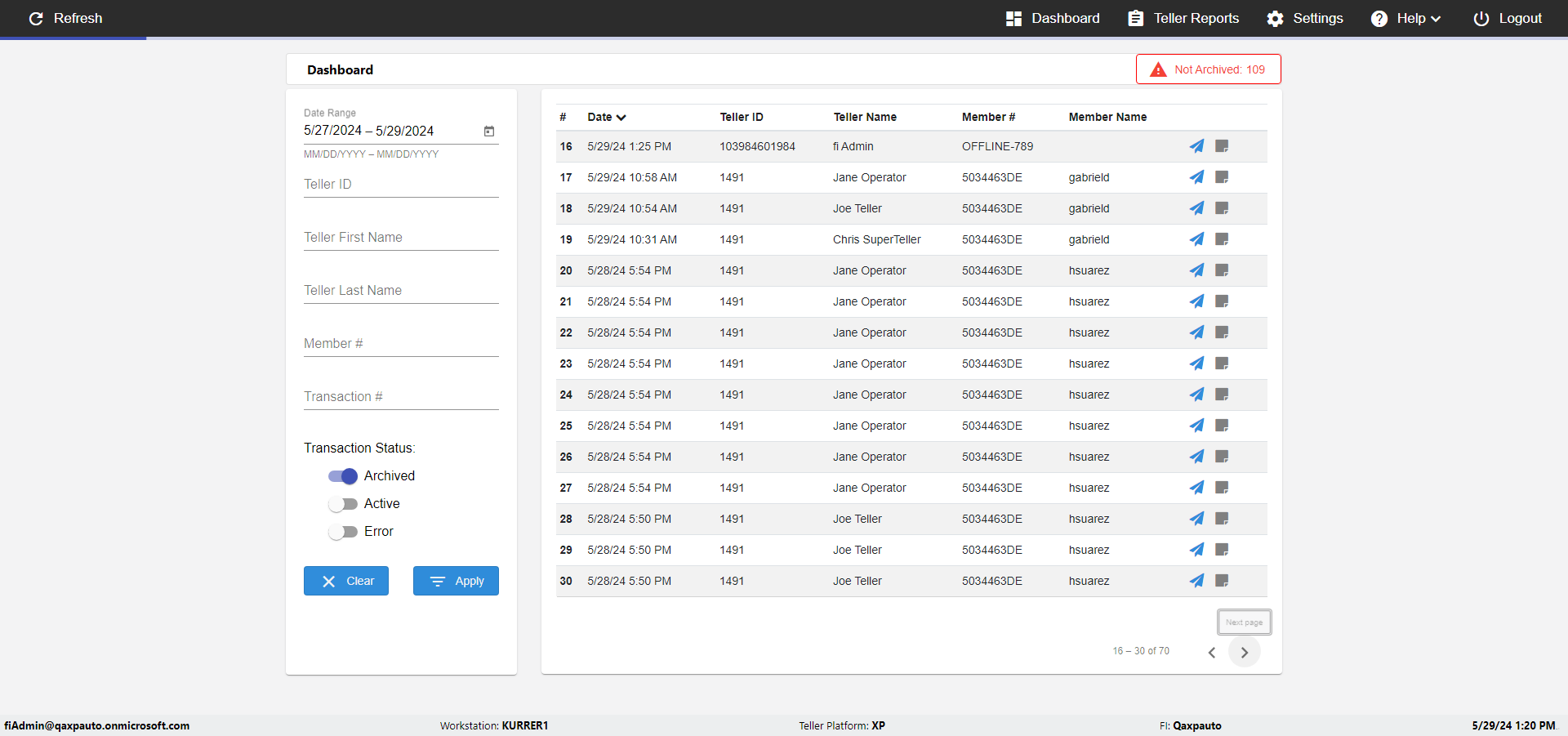Image resolution: width=1568 pixels, height=736 pixels.
Task: Clear all filter fields
Action: 346,581
